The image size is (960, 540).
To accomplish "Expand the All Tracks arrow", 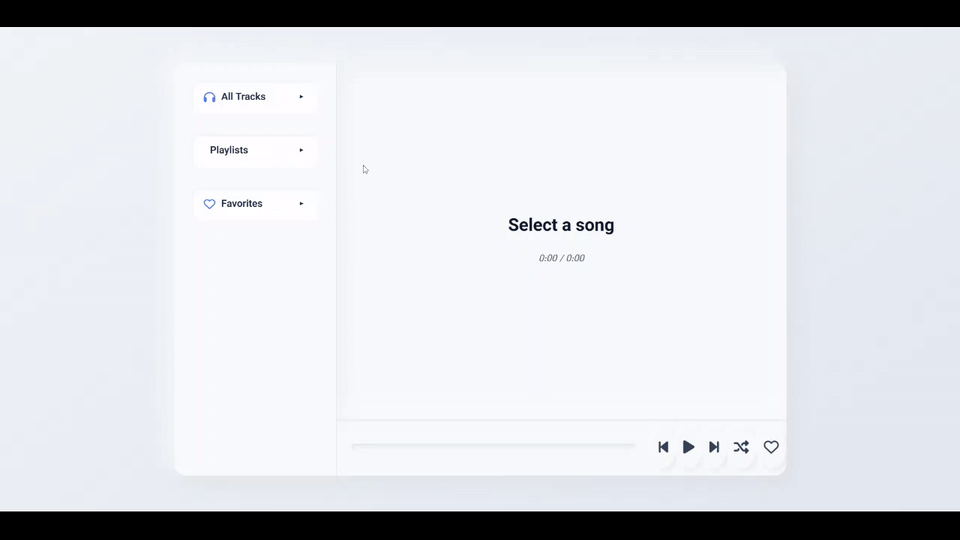I will [301, 97].
